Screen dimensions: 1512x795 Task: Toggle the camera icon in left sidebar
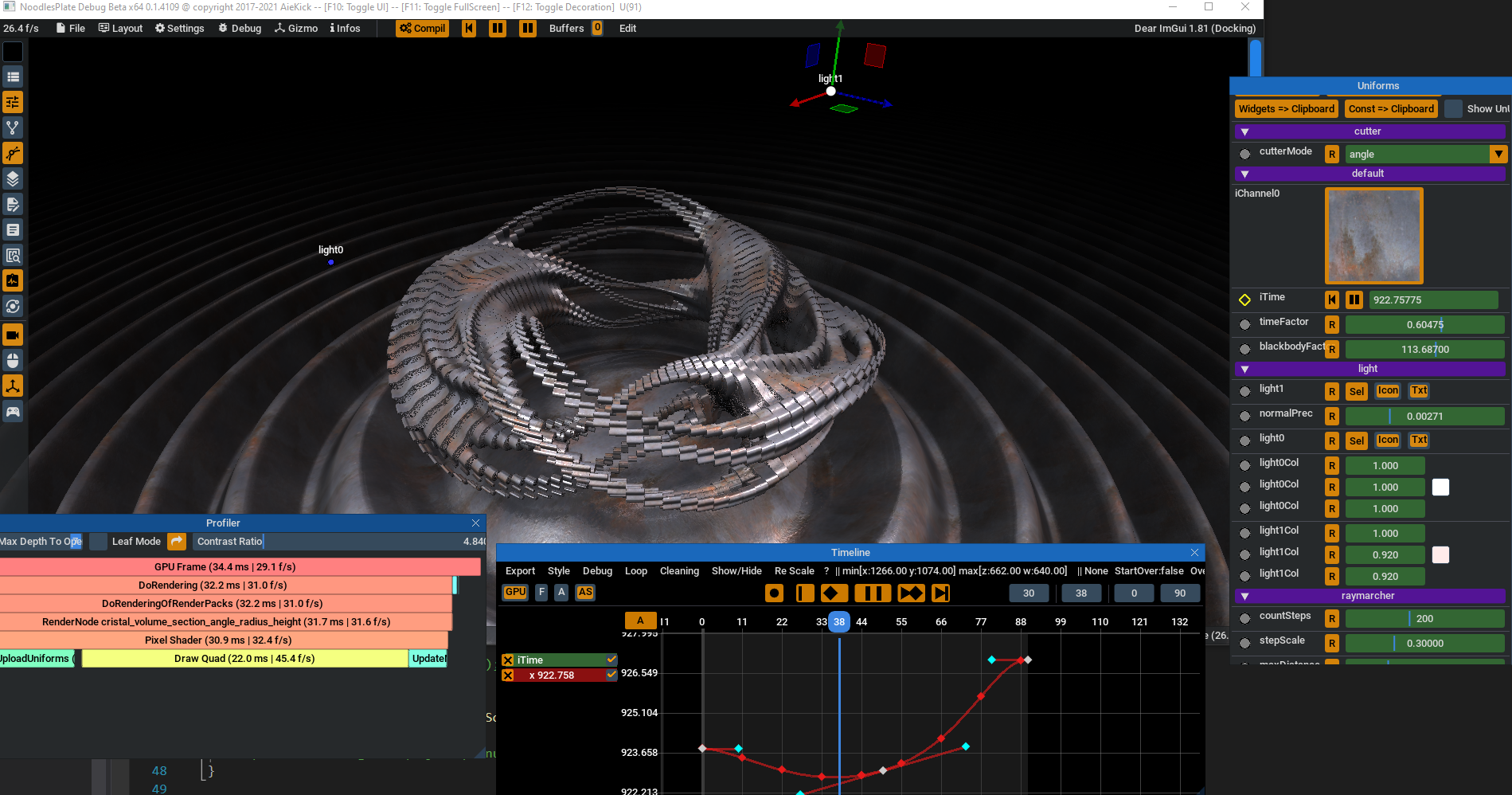point(13,335)
